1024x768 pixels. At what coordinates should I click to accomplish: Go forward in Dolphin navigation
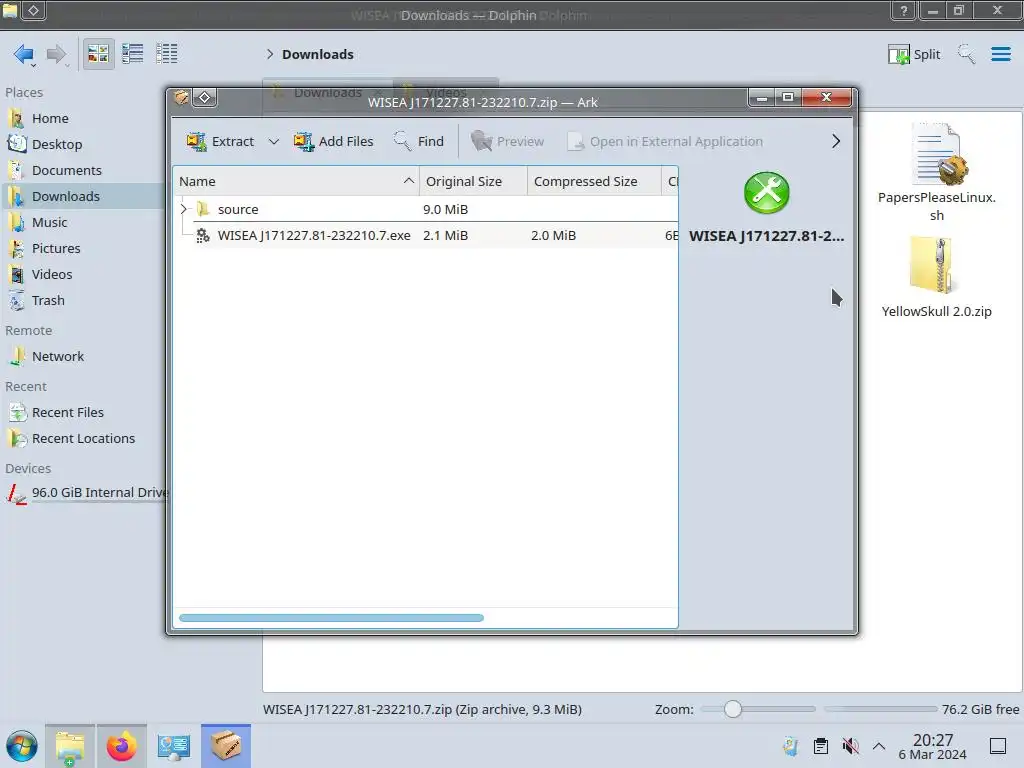[x=57, y=54]
